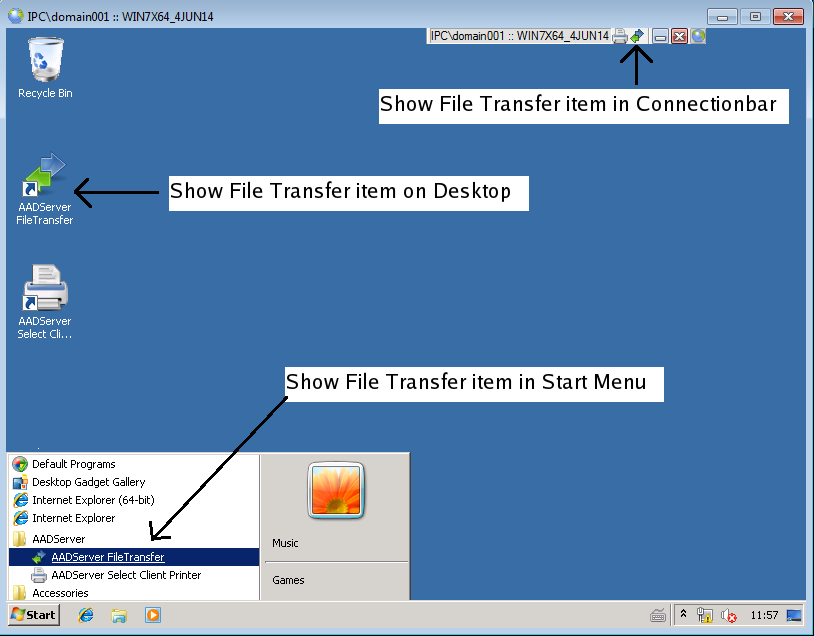
Task: Open Music link in Start Menu
Action: pos(285,543)
